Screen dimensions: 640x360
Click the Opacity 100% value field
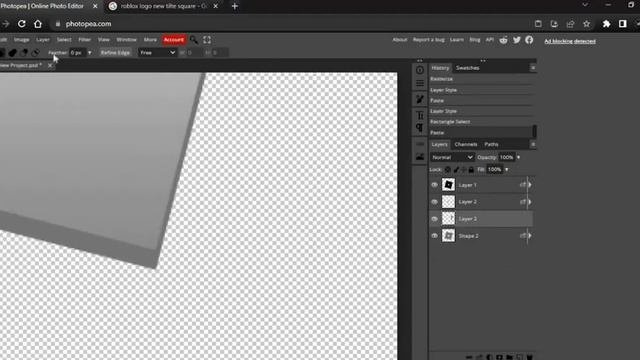point(507,157)
